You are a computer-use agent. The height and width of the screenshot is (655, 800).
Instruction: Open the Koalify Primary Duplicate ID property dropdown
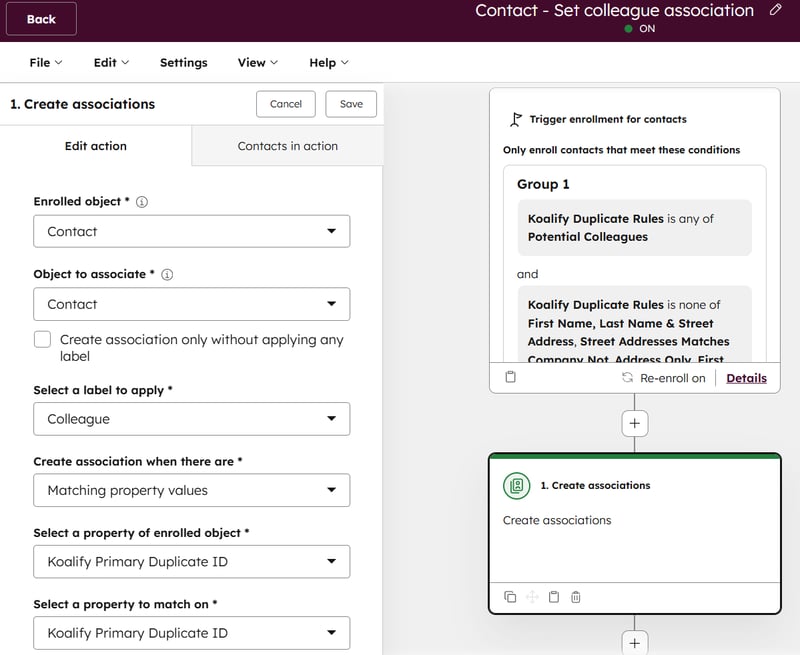[191, 561]
